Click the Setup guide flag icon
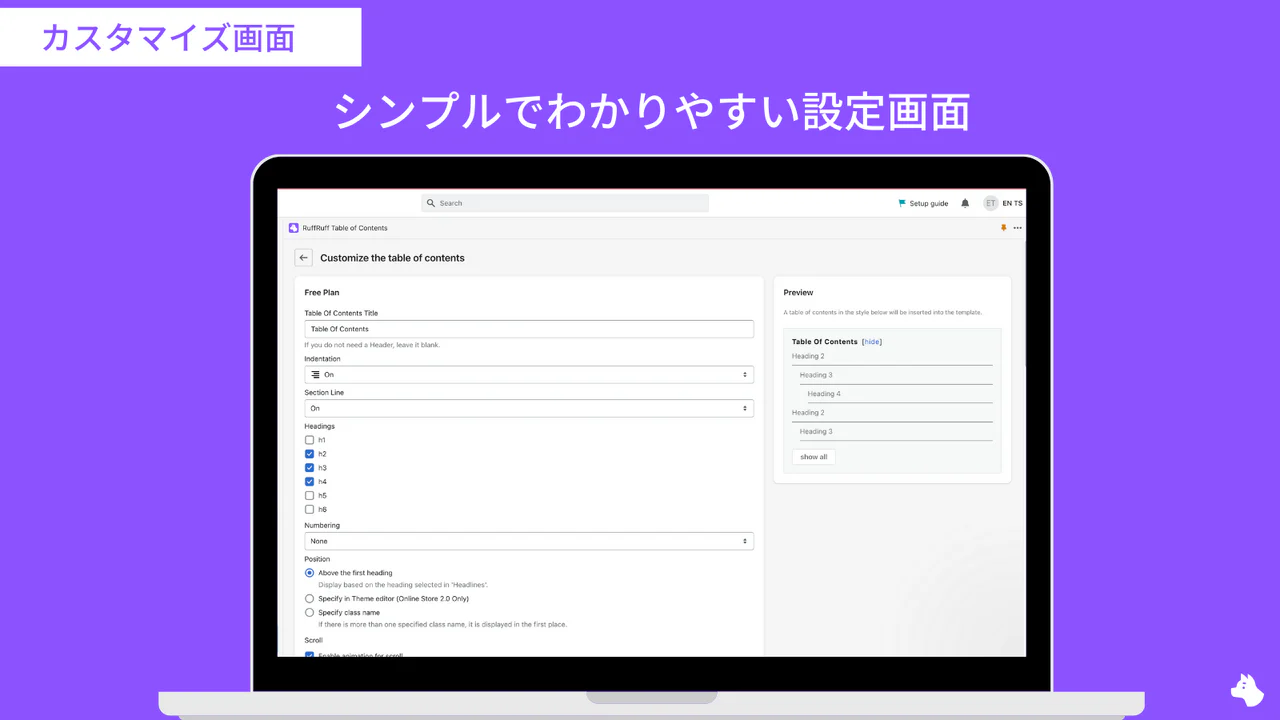Image resolution: width=1280 pixels, height=720 pixels. [902, 203]
